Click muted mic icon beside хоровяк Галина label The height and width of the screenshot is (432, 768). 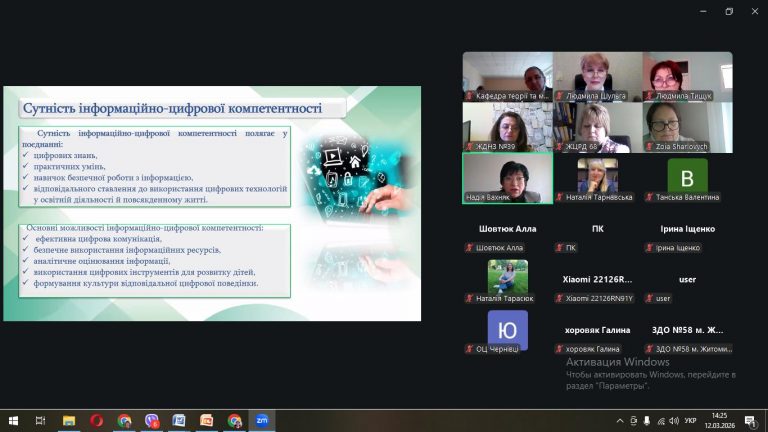click(559, 349)
